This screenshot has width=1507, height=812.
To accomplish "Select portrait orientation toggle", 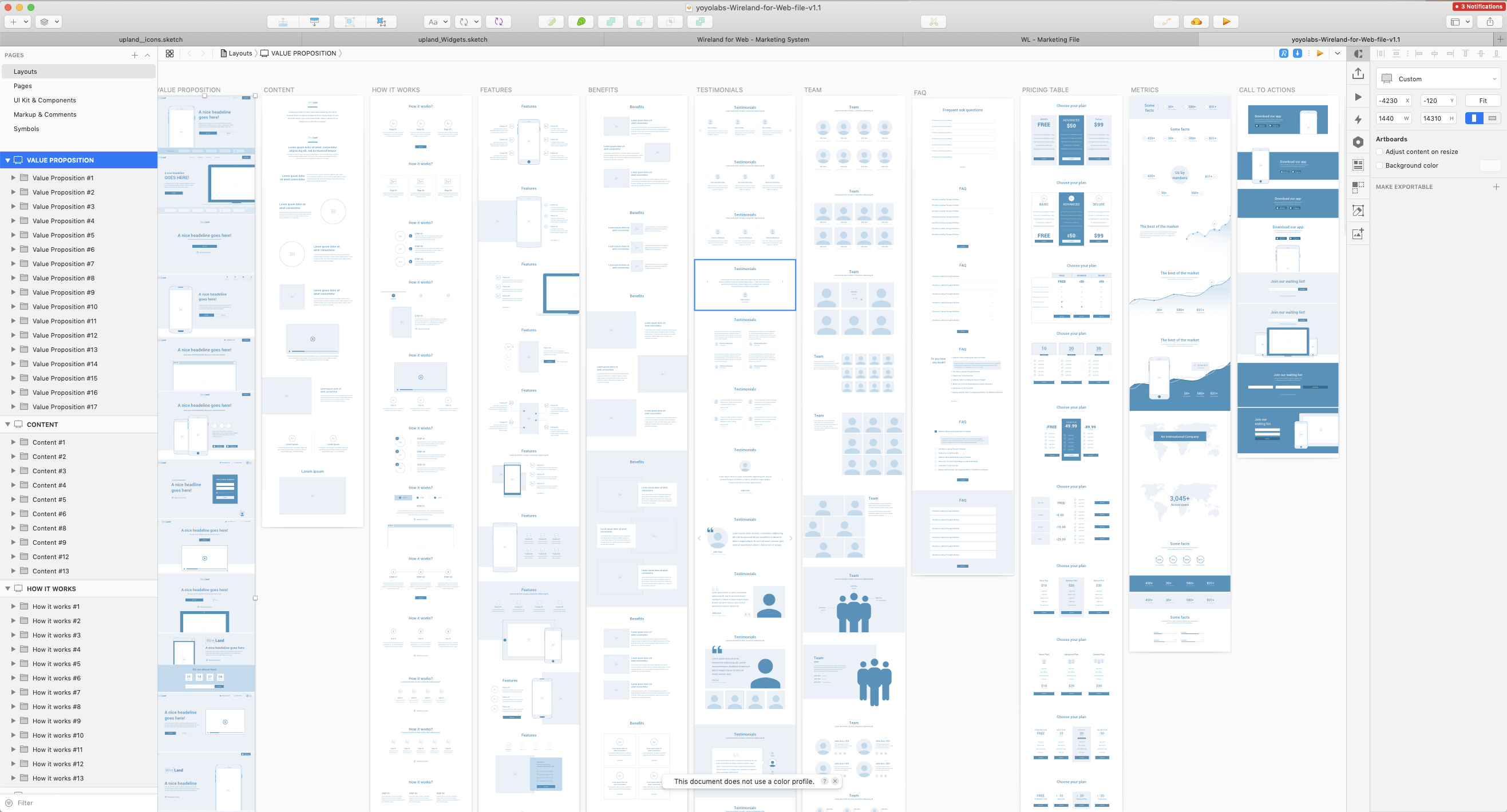I will pyautogui.click(x=1474, y=118).
